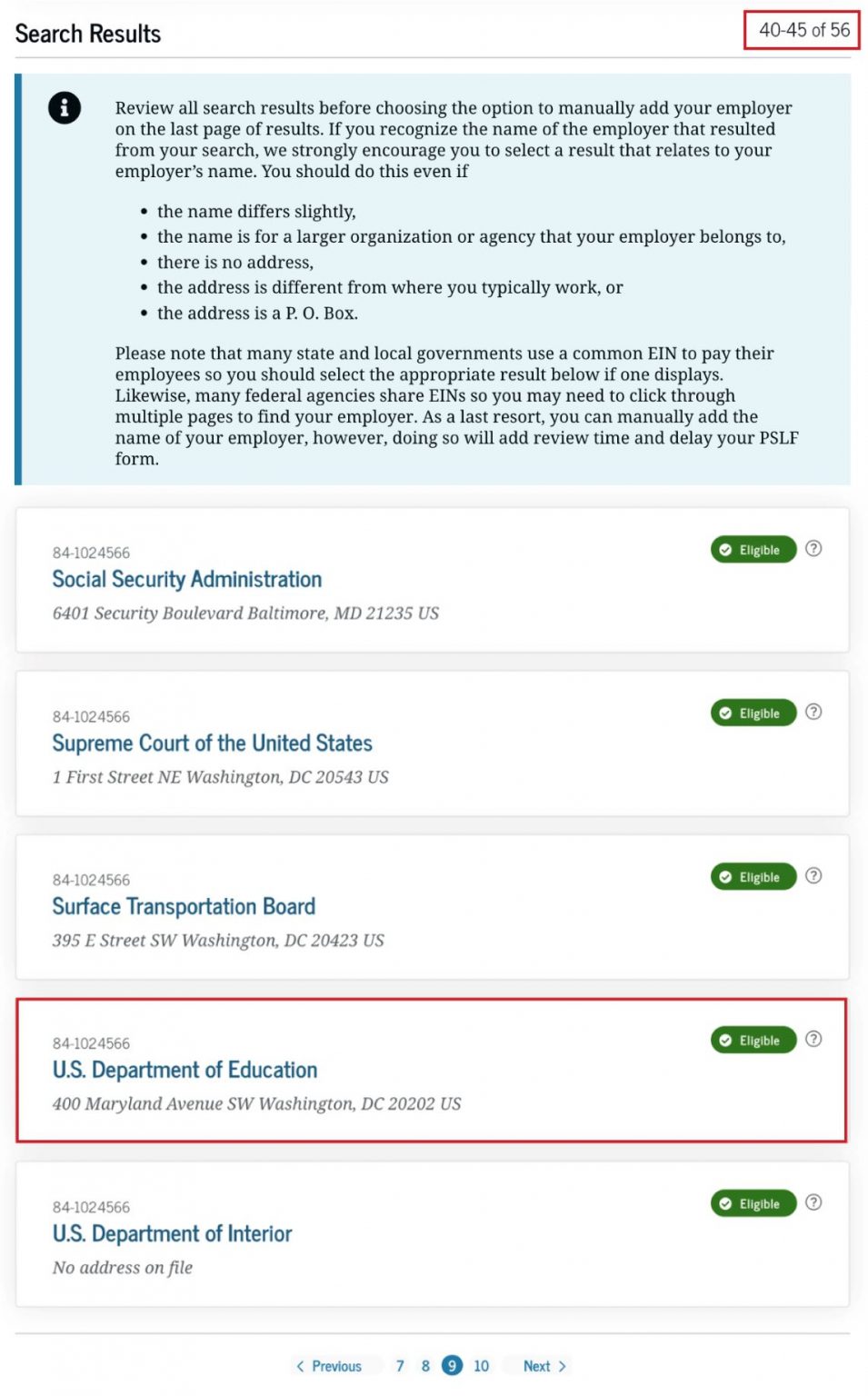Screen dimensions: 868x1396
Task: Click help icon beside Social Security Administration
Action: coord(813,548)
